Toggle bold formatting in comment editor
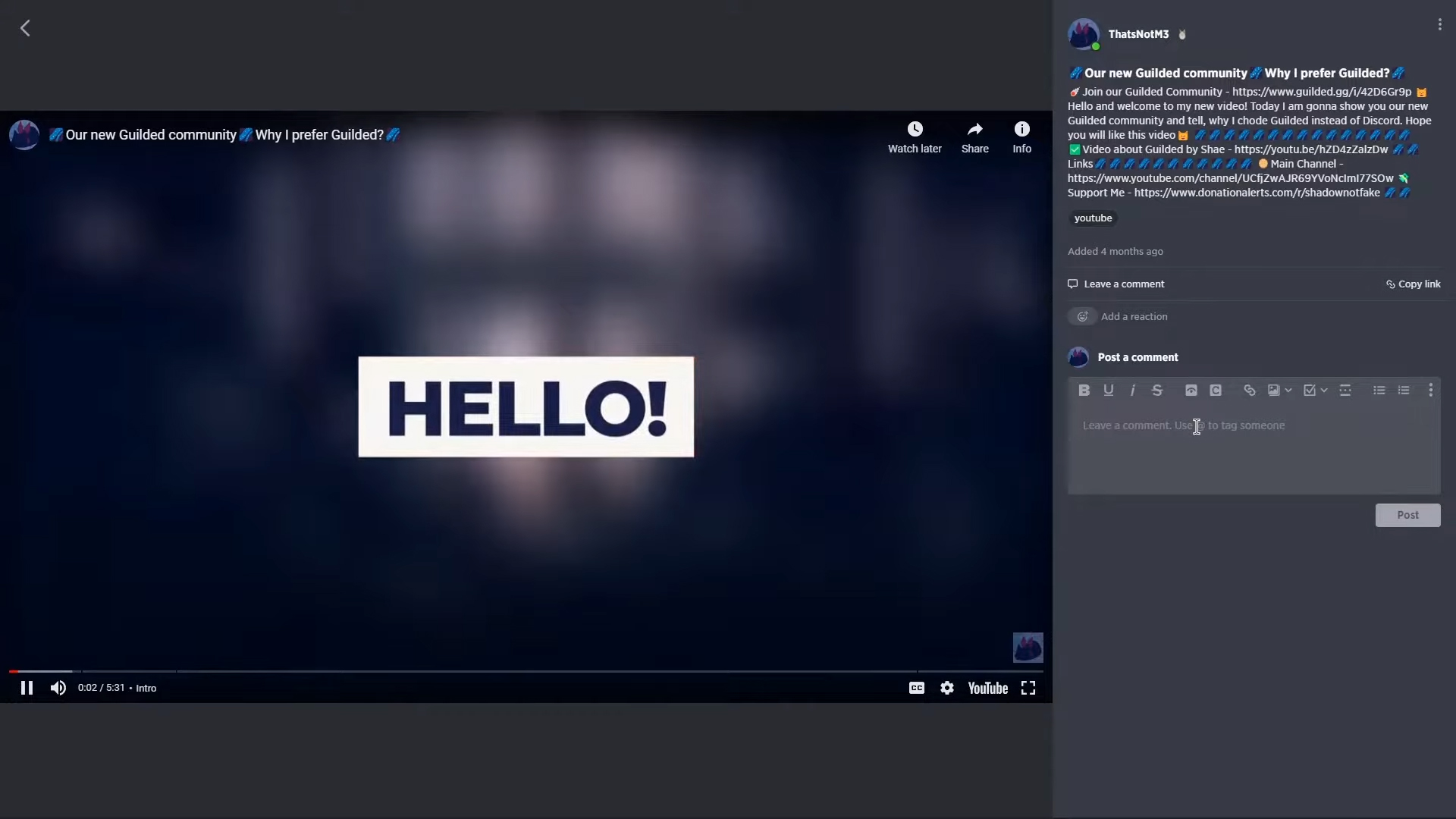 click(1084, 390)
